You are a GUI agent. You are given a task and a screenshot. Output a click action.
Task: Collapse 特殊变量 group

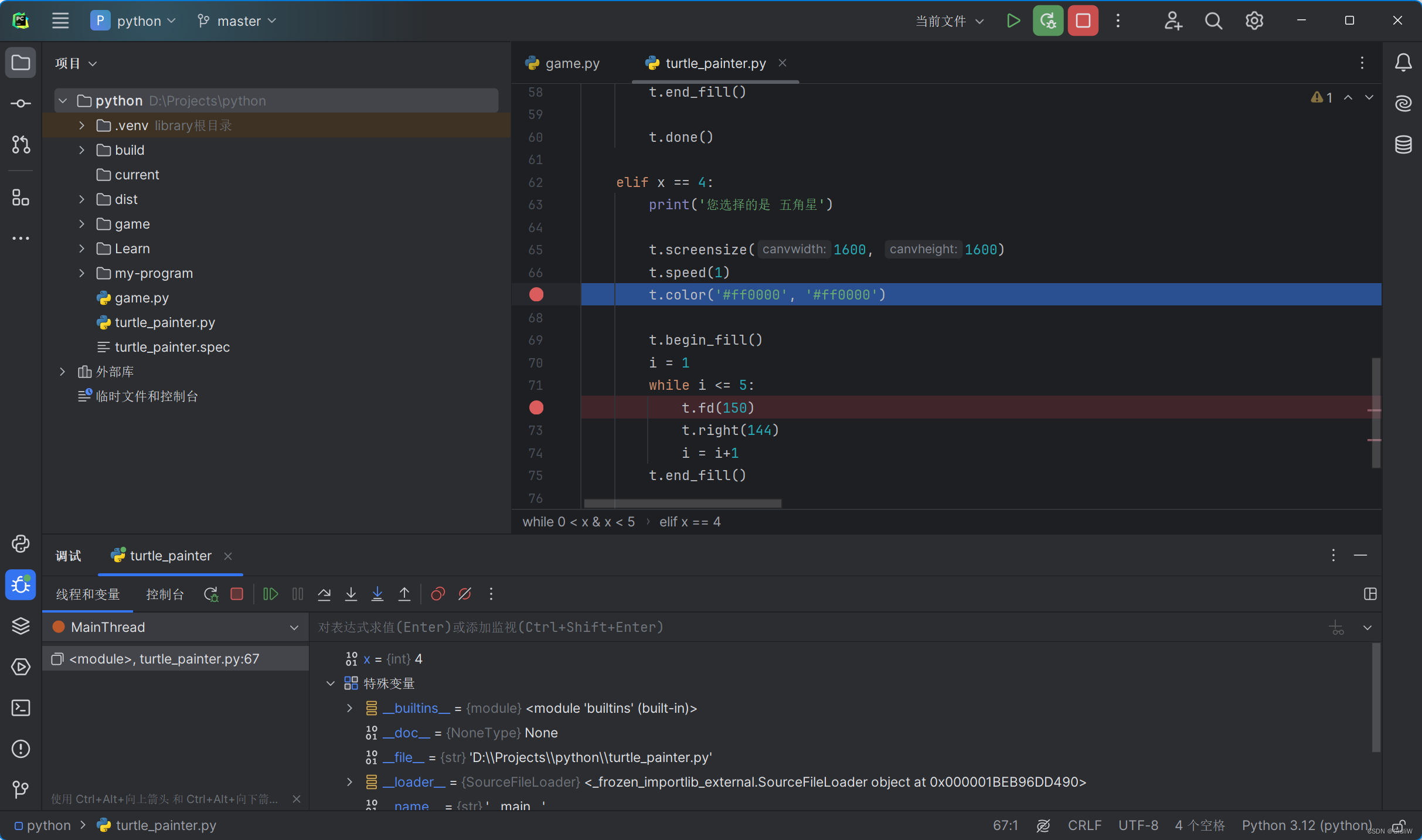[331, 683]
